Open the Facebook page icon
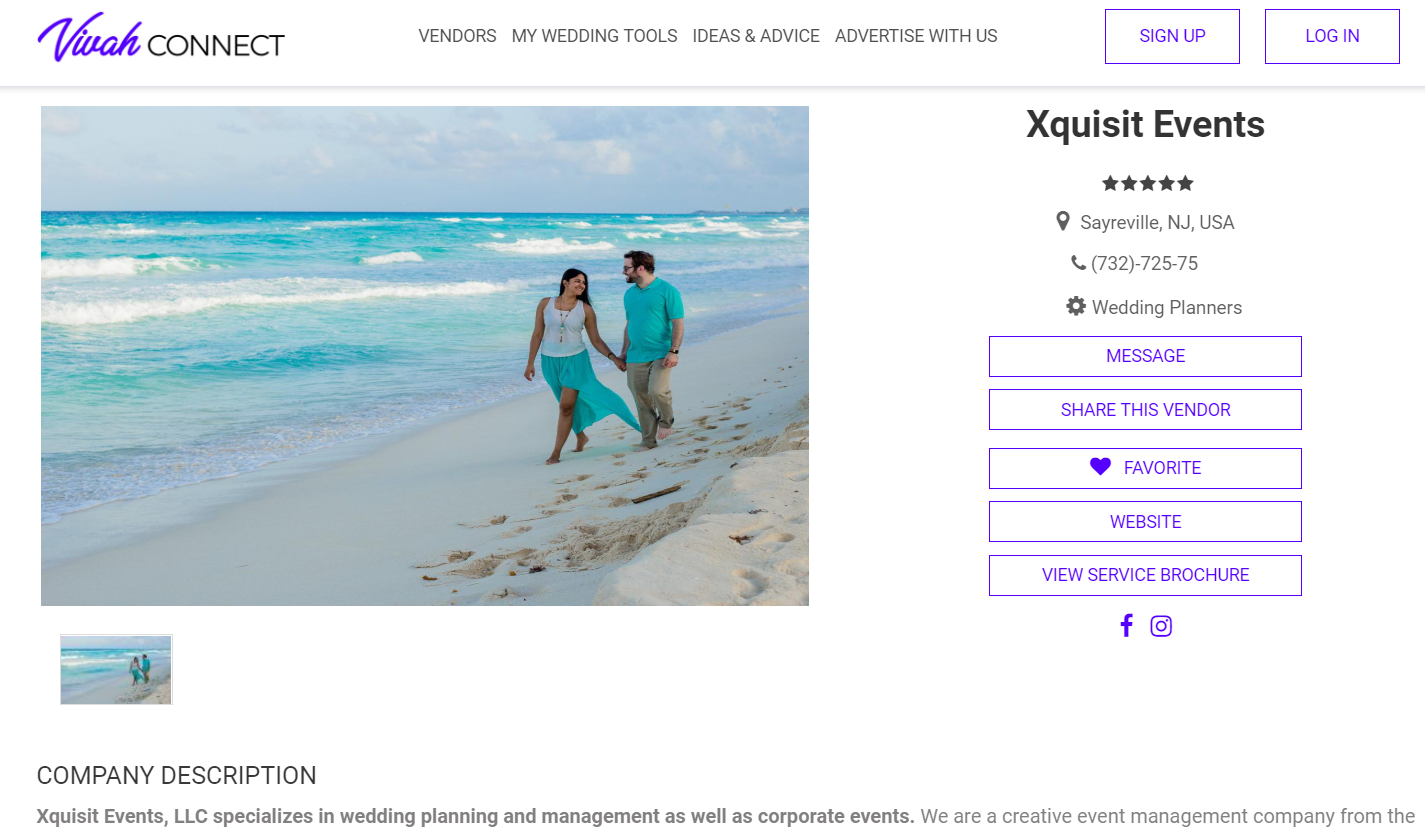The width and height of the screenshot is (1425, 836). coord(1126,626)
